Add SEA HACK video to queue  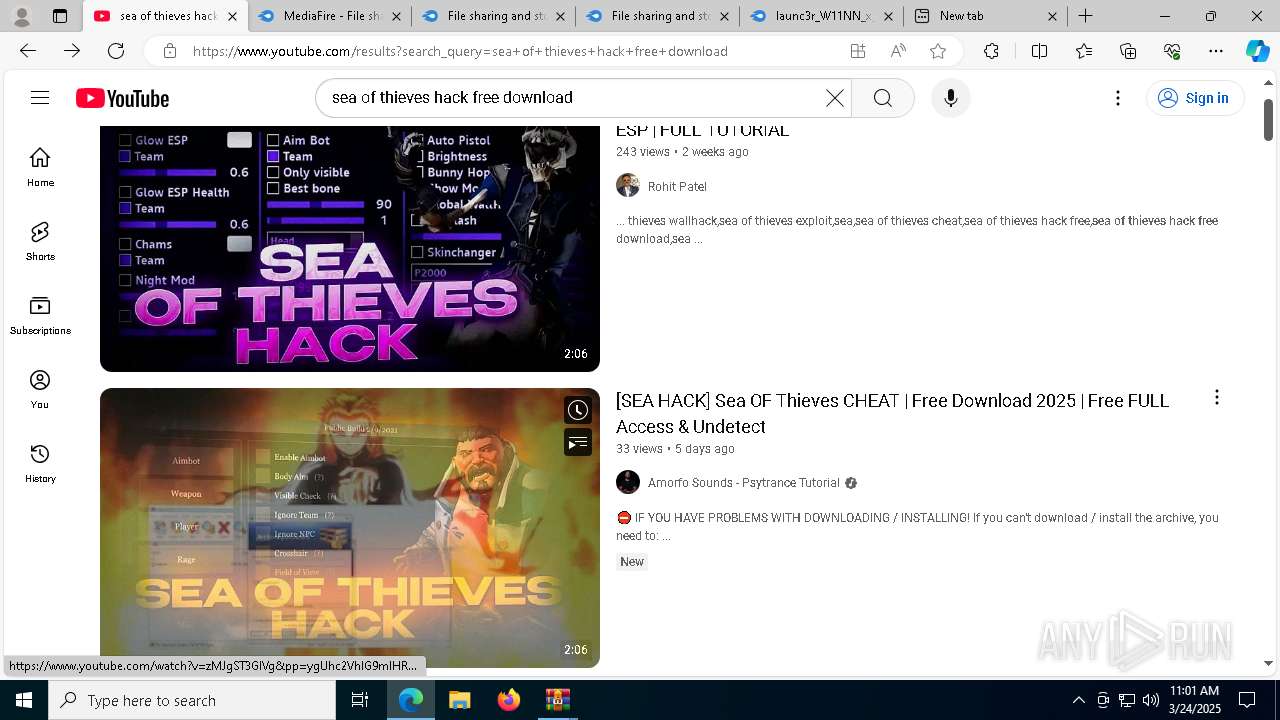[x=578, y=442]
